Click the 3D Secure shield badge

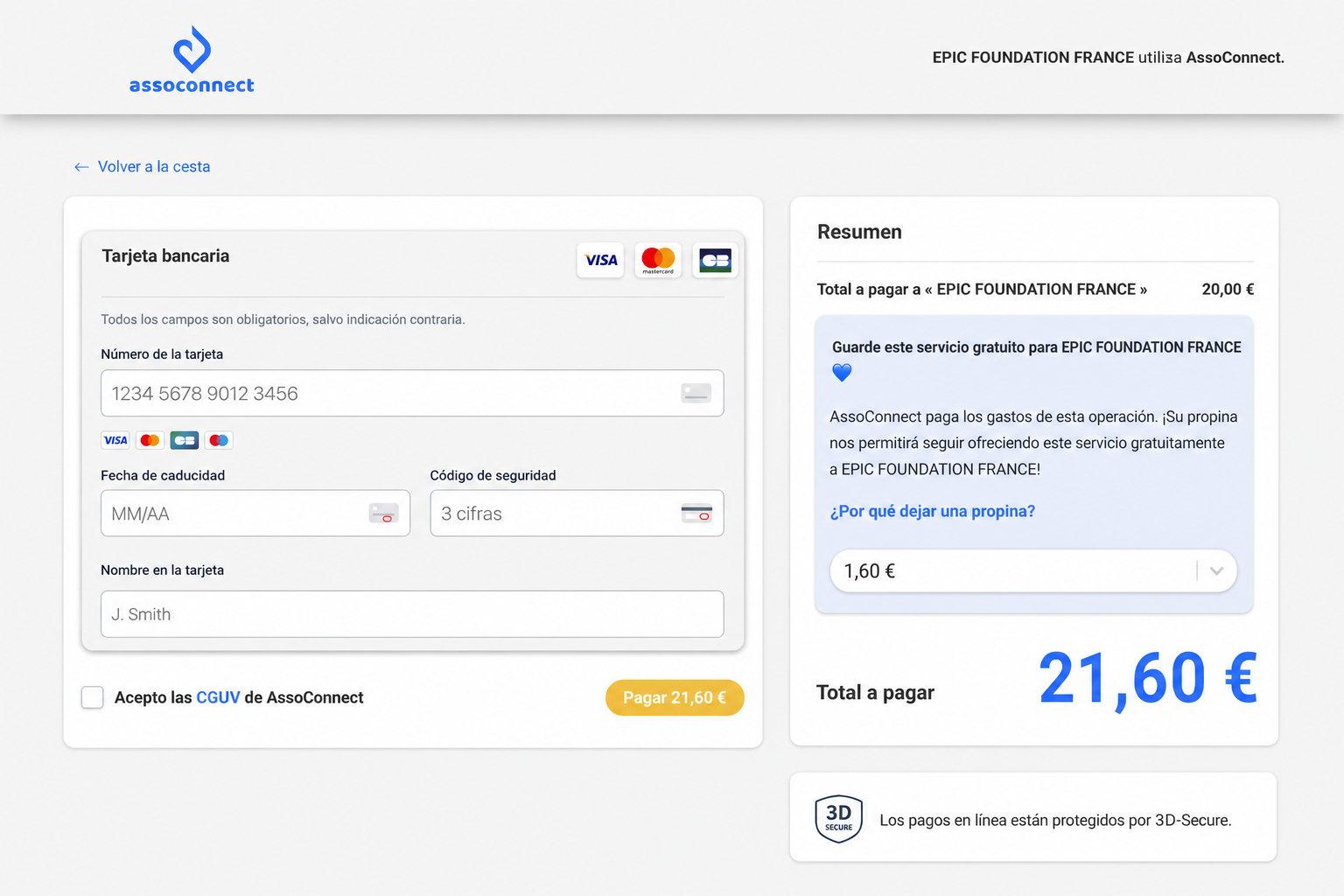pos(838,819)
